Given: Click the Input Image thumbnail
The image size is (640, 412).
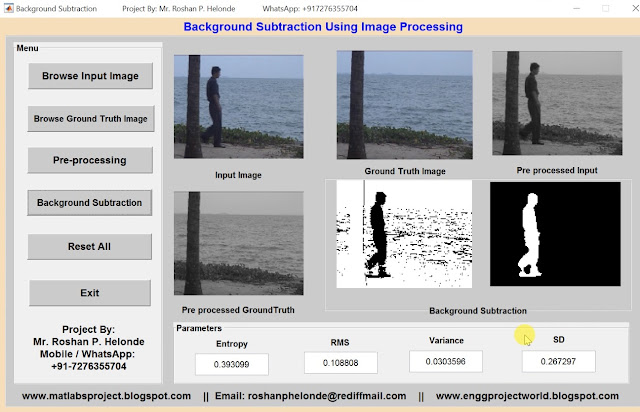Looking at the screenshot, I should pos(239,107).
